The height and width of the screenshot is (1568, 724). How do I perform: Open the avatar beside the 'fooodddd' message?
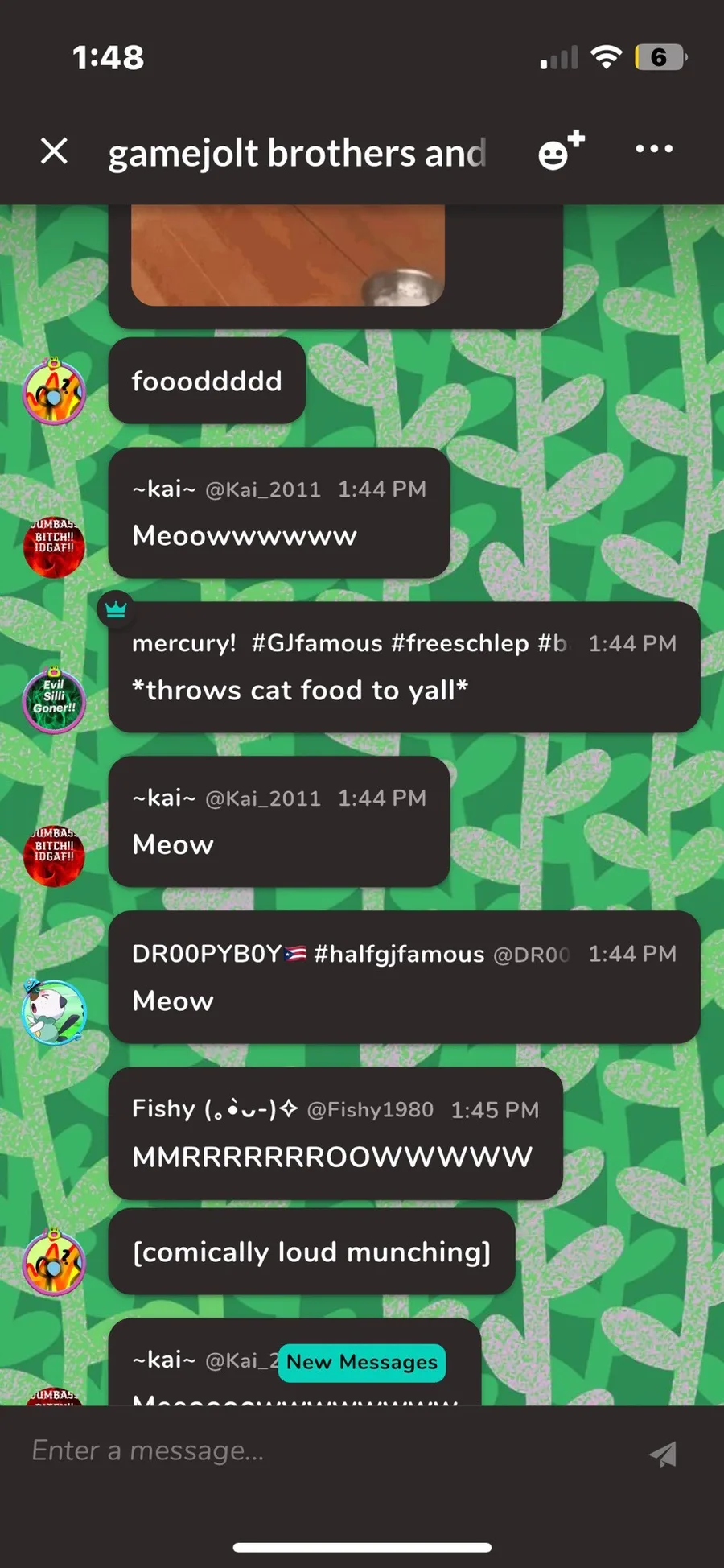pyautogui.click(x=54, y=392)
